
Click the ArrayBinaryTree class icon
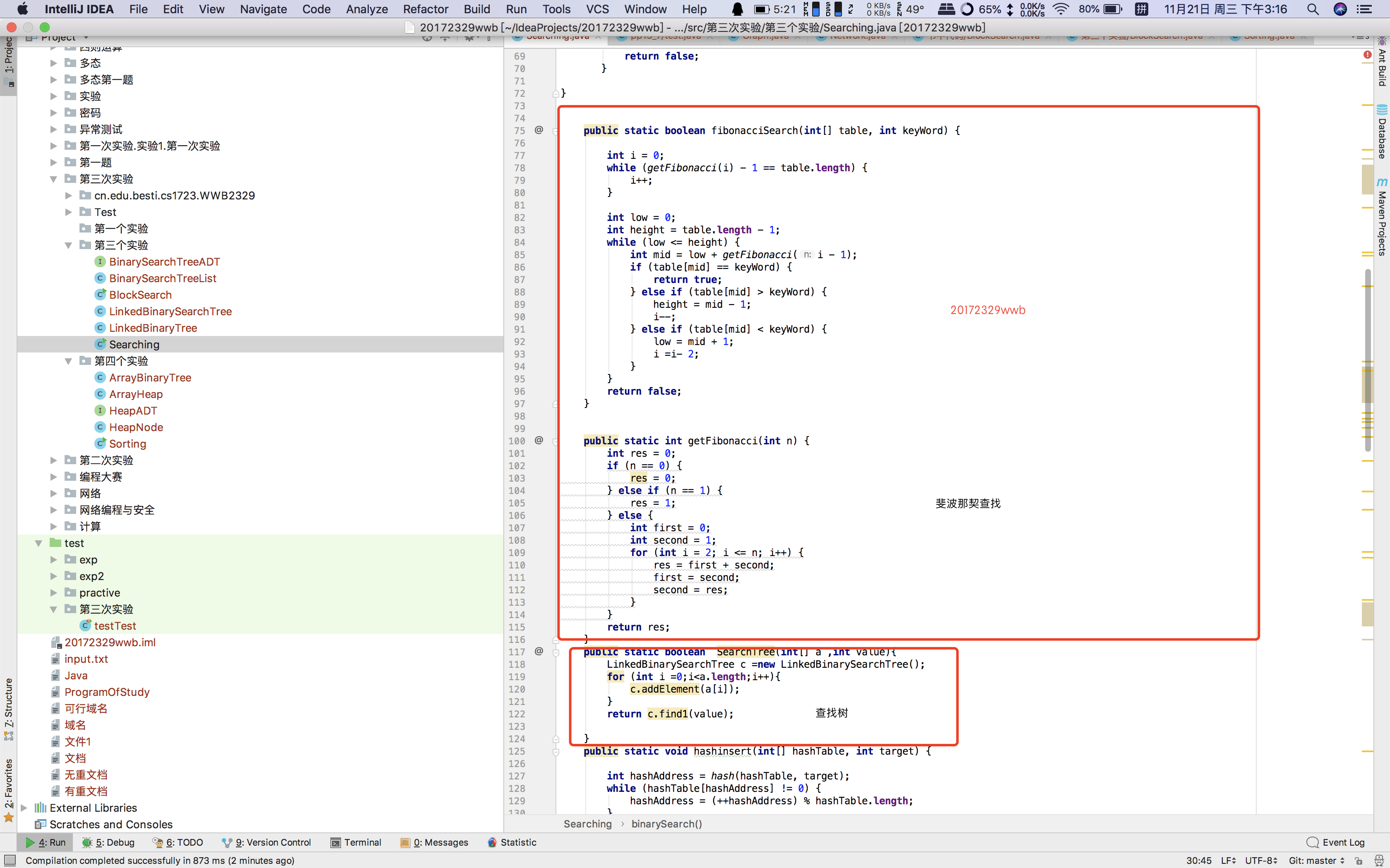(x=100, y=377)
